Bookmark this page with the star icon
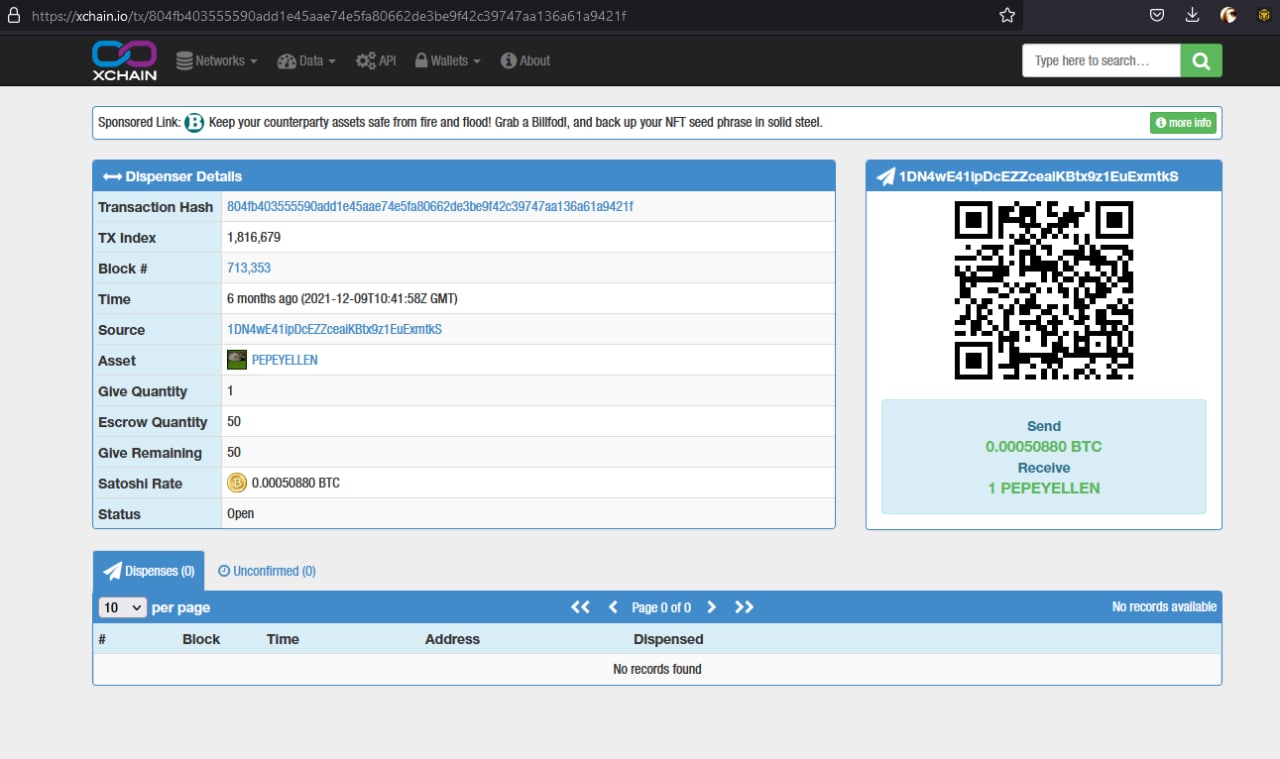 click(1007, 15)
